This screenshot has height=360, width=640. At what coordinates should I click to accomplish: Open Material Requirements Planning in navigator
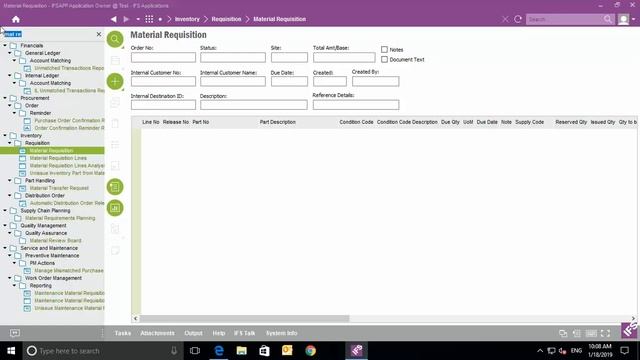tap(60, 218)
